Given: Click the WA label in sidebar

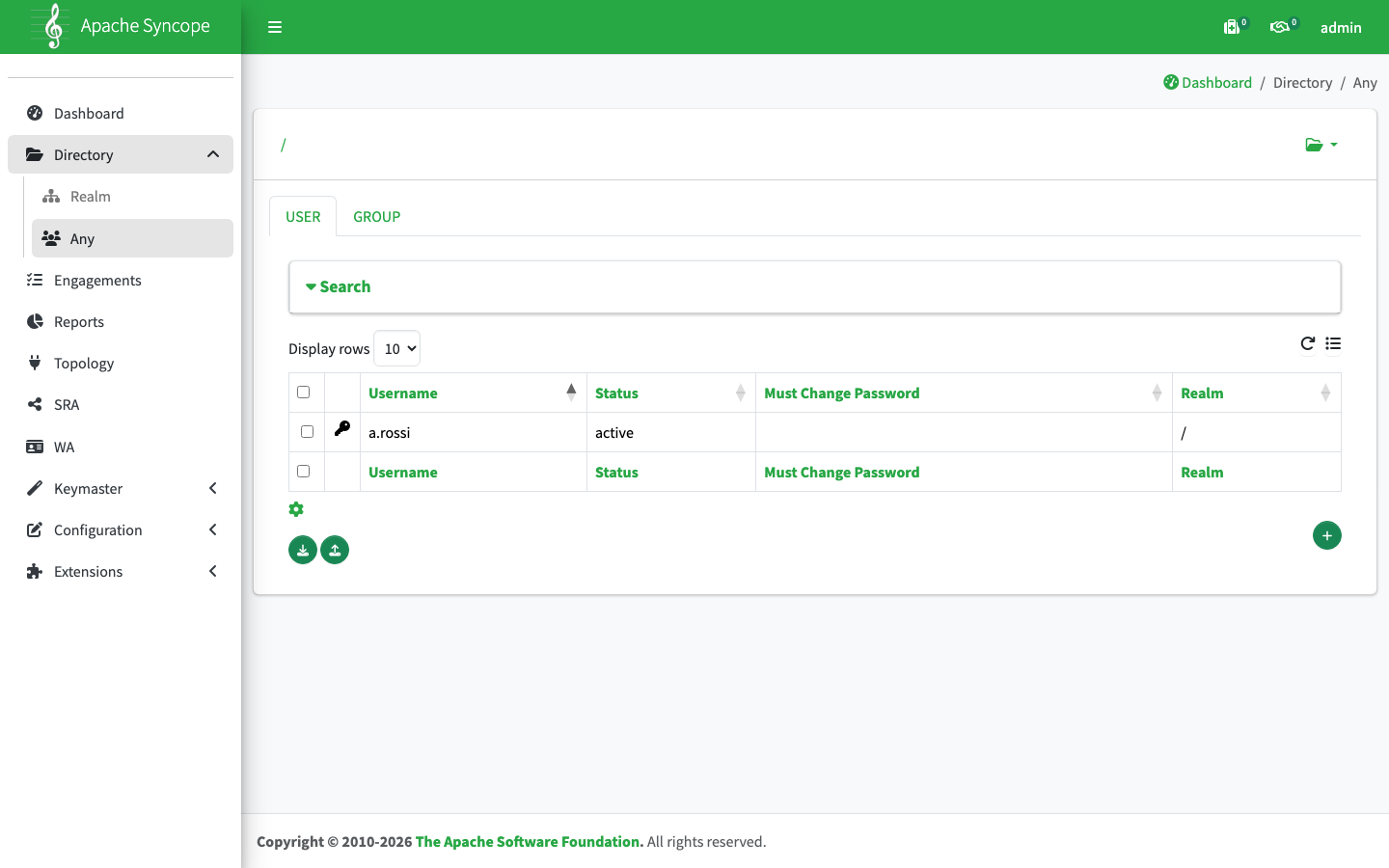Looking at the screenshot, I should click(x=65, y=447).
